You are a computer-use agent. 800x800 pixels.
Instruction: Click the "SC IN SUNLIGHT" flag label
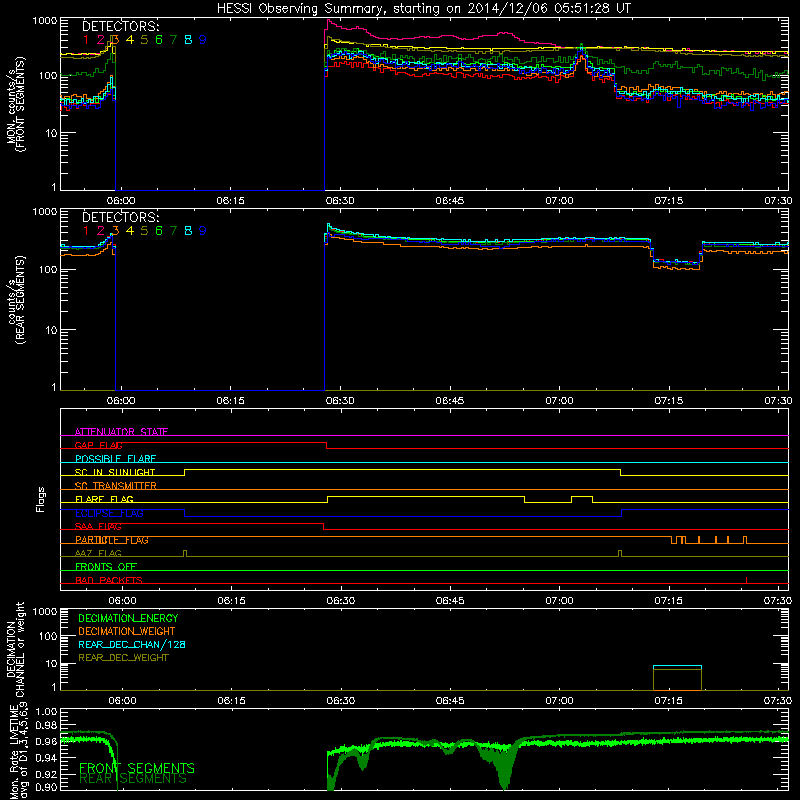(x=115, y=472)
